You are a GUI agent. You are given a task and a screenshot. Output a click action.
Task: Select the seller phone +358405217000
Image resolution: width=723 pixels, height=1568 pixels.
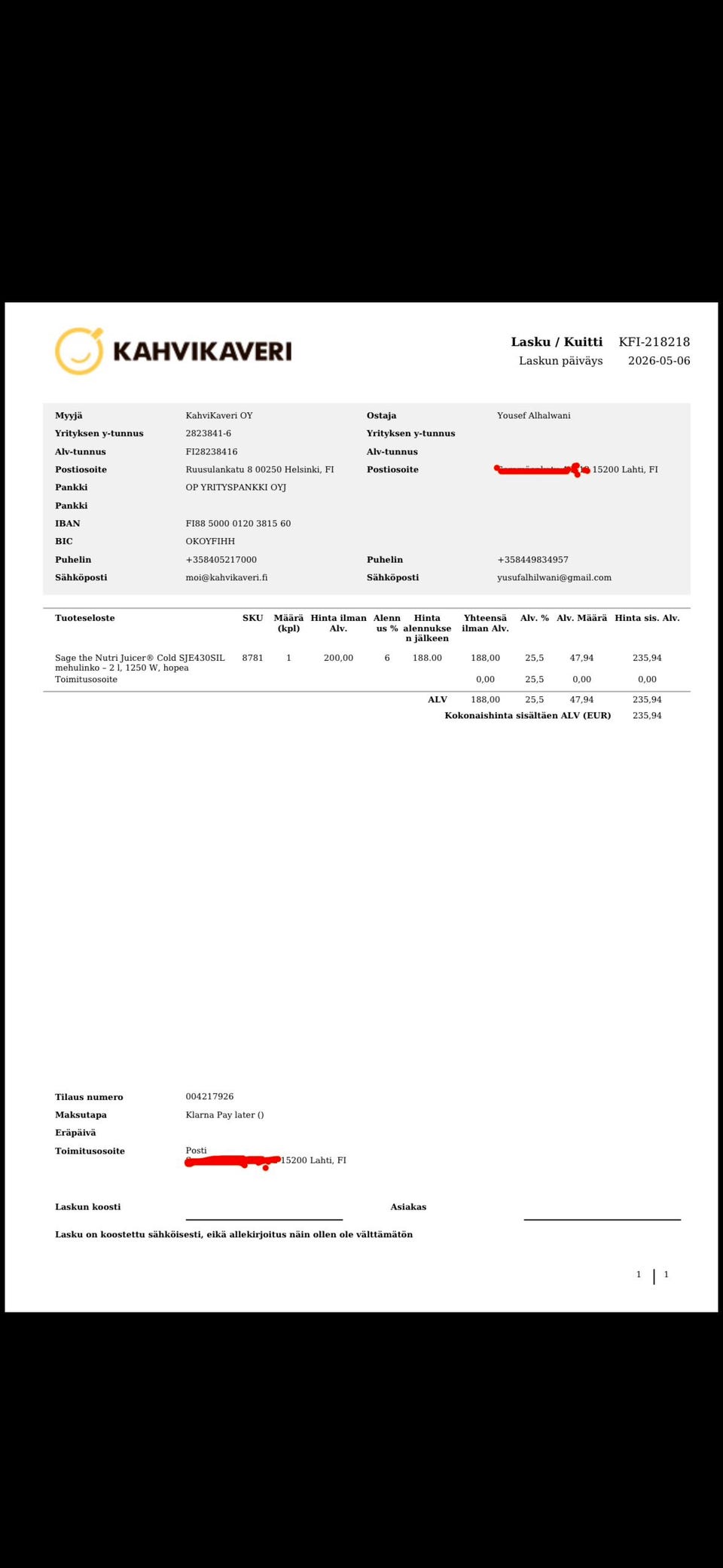(x=221, y=560)
